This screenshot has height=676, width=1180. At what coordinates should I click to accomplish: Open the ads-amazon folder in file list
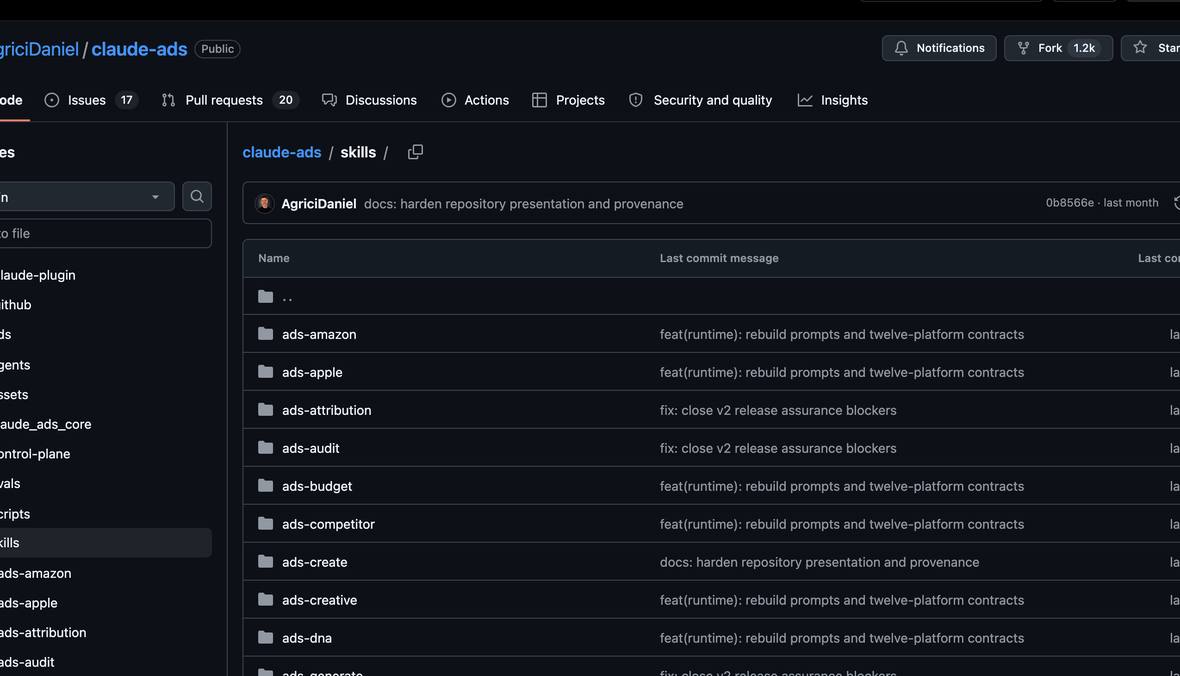pyautogui.click(x=319, y=334)
